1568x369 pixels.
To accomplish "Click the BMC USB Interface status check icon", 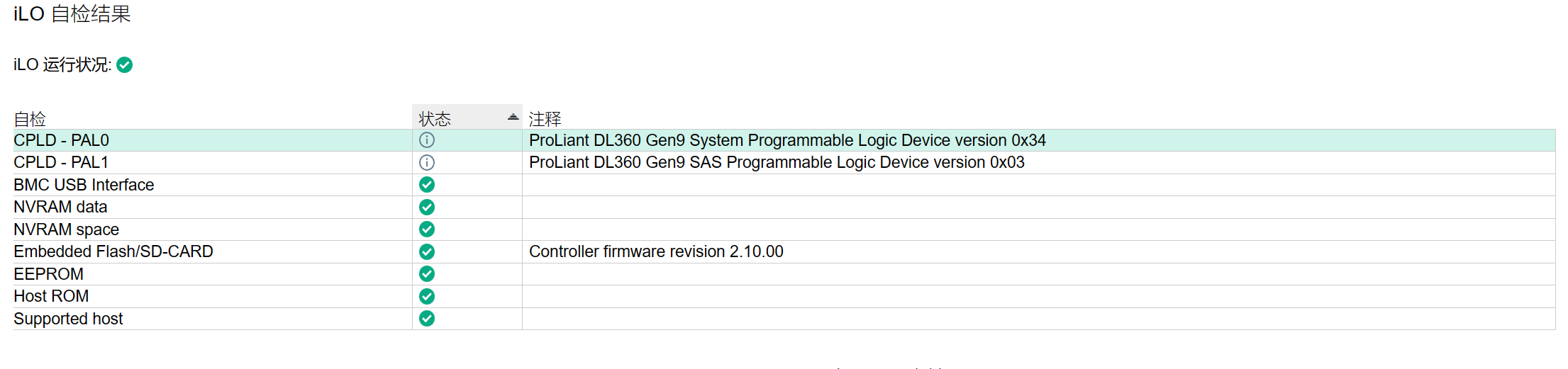I will tap(427, 185).
